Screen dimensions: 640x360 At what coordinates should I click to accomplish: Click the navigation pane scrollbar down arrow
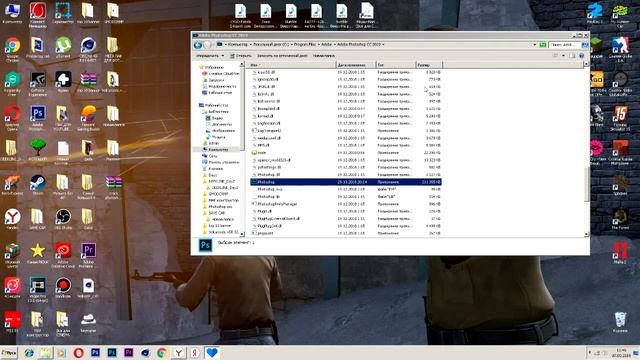click(242, 234)
